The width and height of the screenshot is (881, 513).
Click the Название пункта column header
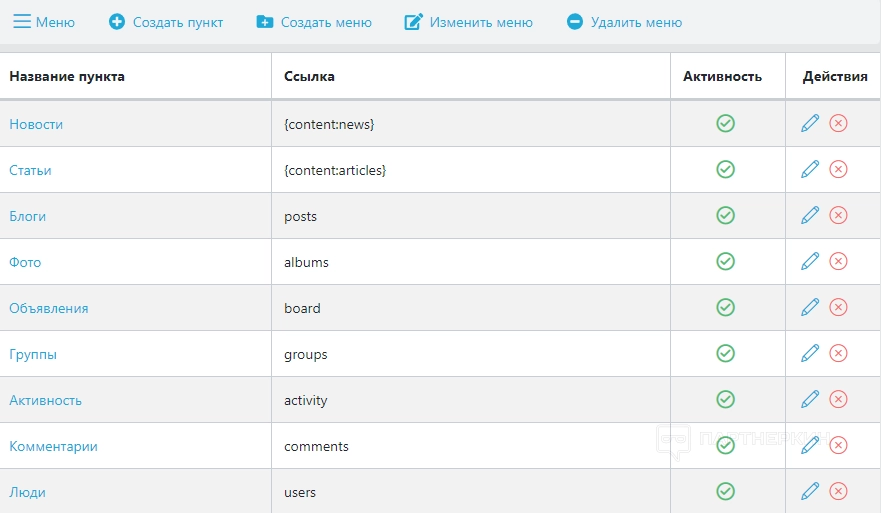[67, 76]
